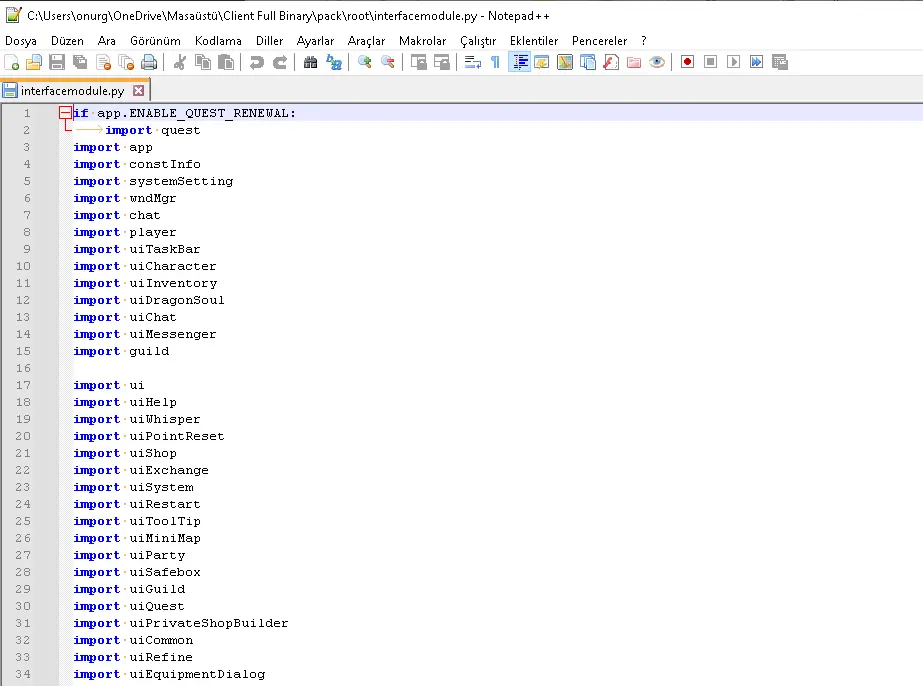
Task: Click the Open file folder icon
Action: pyautogui.click(x=34, y=62)
